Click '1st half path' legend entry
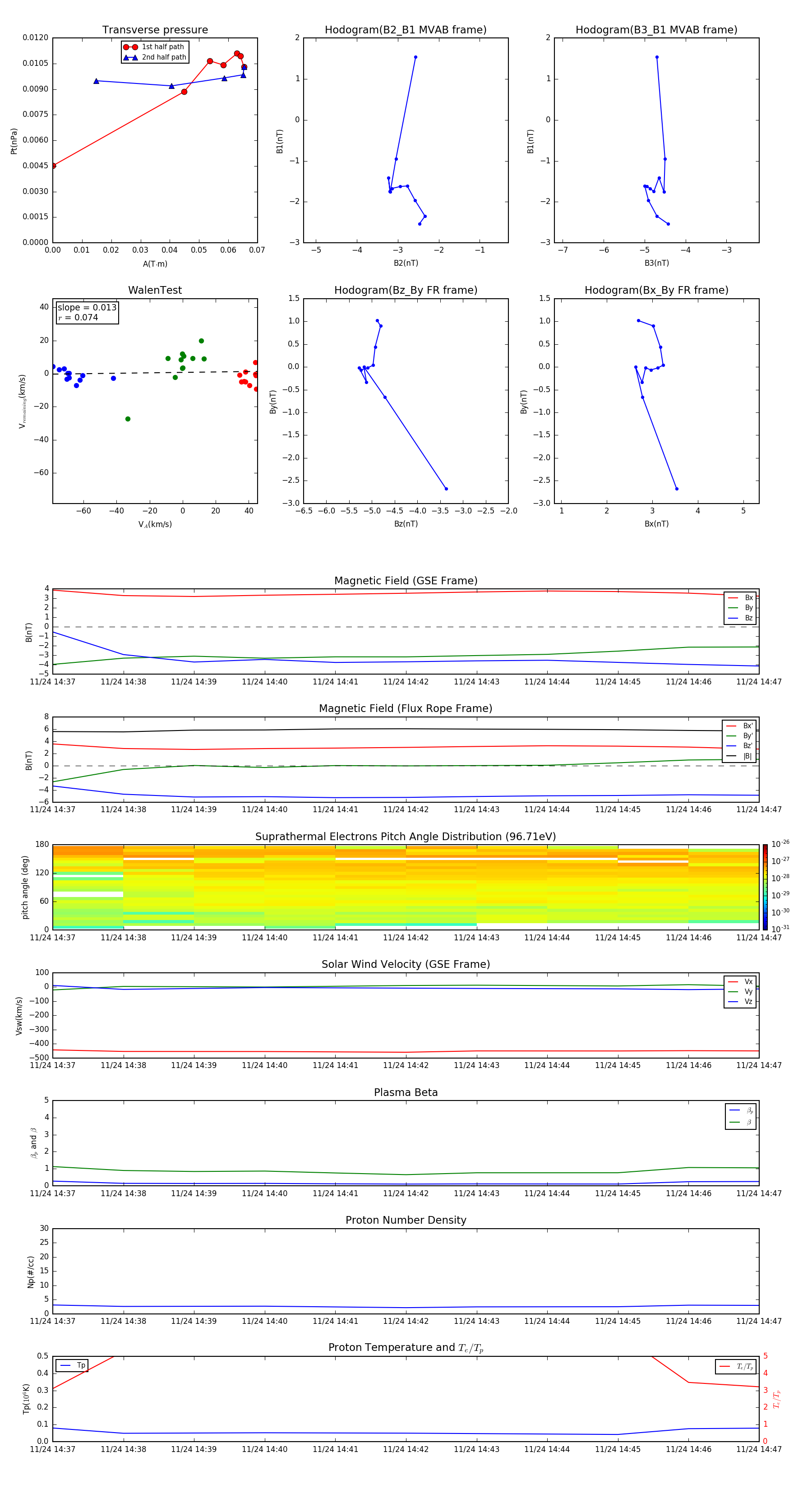Image resolution: width=812 pixels, height=1489 pixels. [x=154, y=47]
